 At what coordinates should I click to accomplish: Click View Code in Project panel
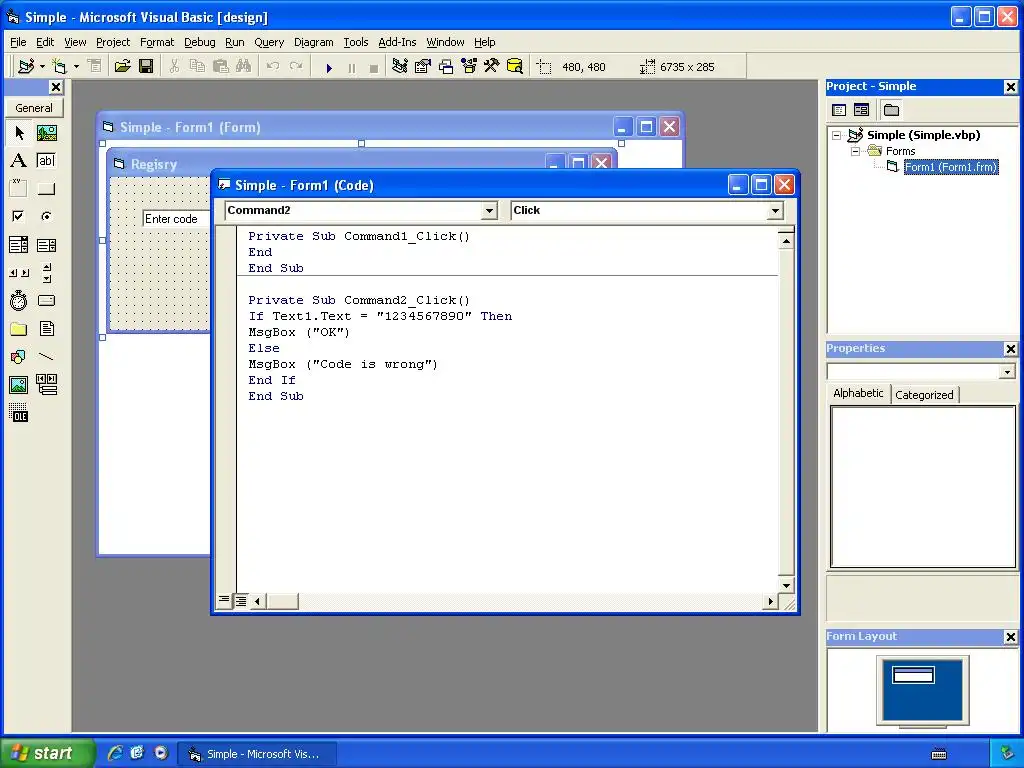(x=839, y=110)
